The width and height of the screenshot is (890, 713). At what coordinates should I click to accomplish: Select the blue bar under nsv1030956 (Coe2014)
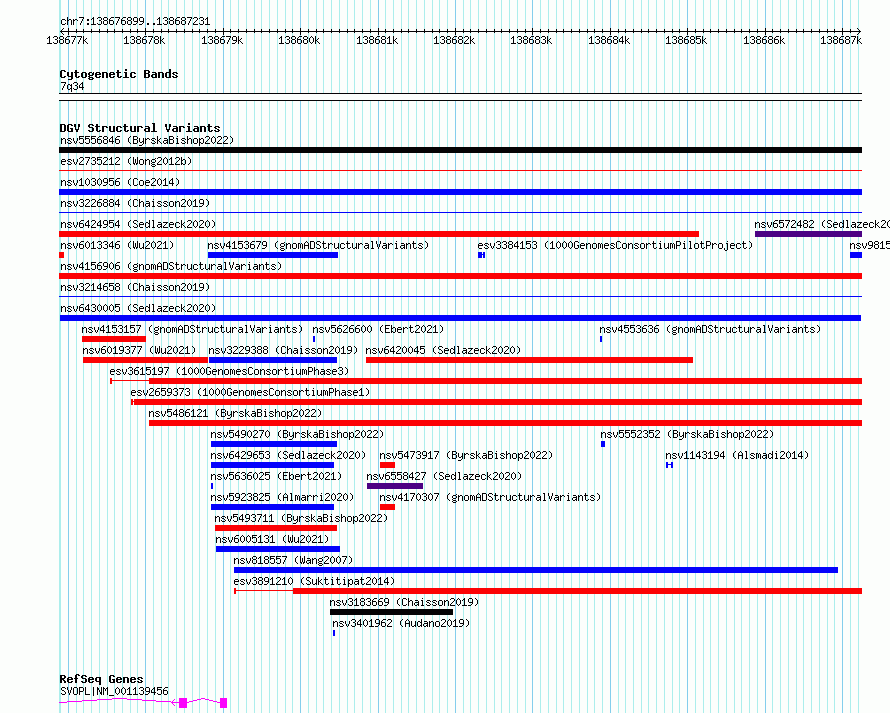click(x=460, y=192)
